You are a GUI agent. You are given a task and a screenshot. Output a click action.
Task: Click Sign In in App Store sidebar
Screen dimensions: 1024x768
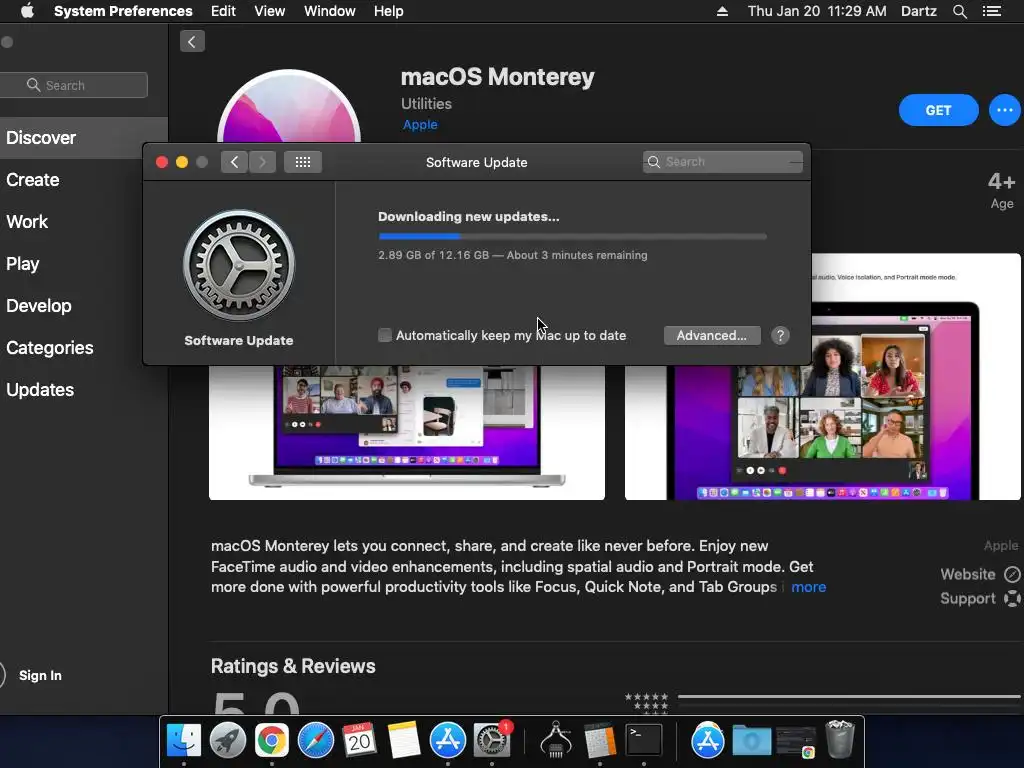(x=40, y=675)
